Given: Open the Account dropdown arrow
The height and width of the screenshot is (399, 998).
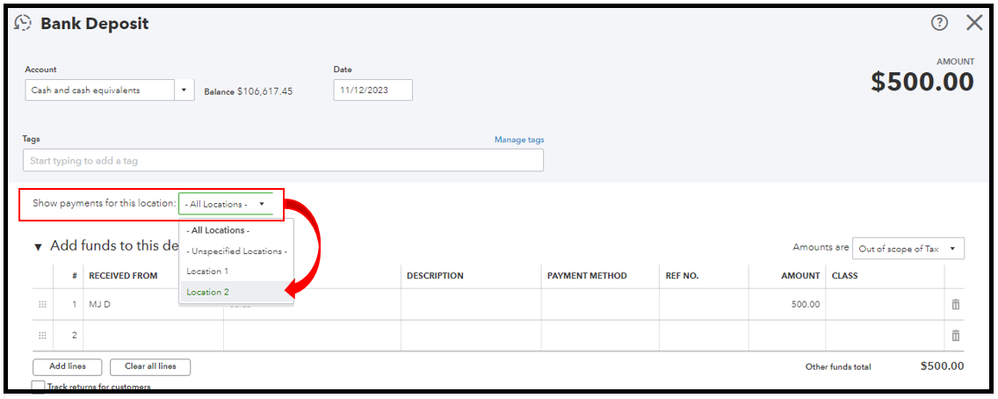Looking at the screenshot, I should [x=184, y=90].
